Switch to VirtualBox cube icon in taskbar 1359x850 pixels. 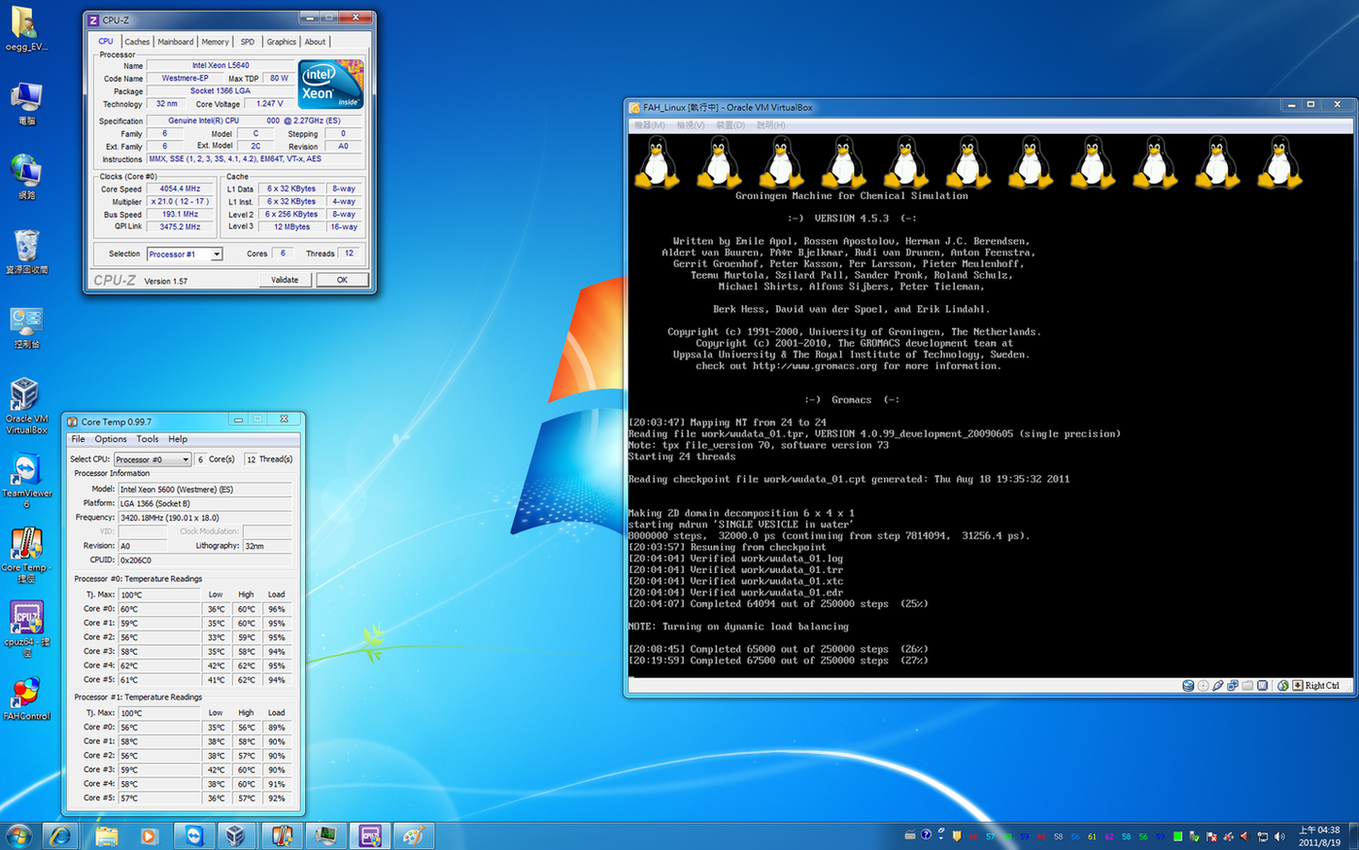(238, 836)
